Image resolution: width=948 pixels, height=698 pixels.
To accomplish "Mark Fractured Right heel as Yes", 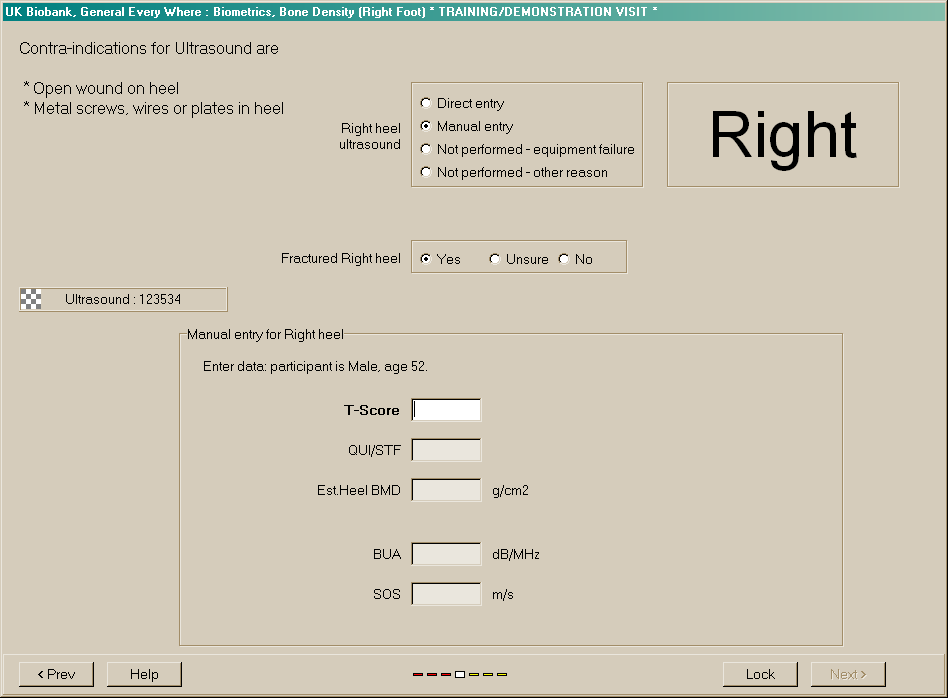I will [427, 259].
